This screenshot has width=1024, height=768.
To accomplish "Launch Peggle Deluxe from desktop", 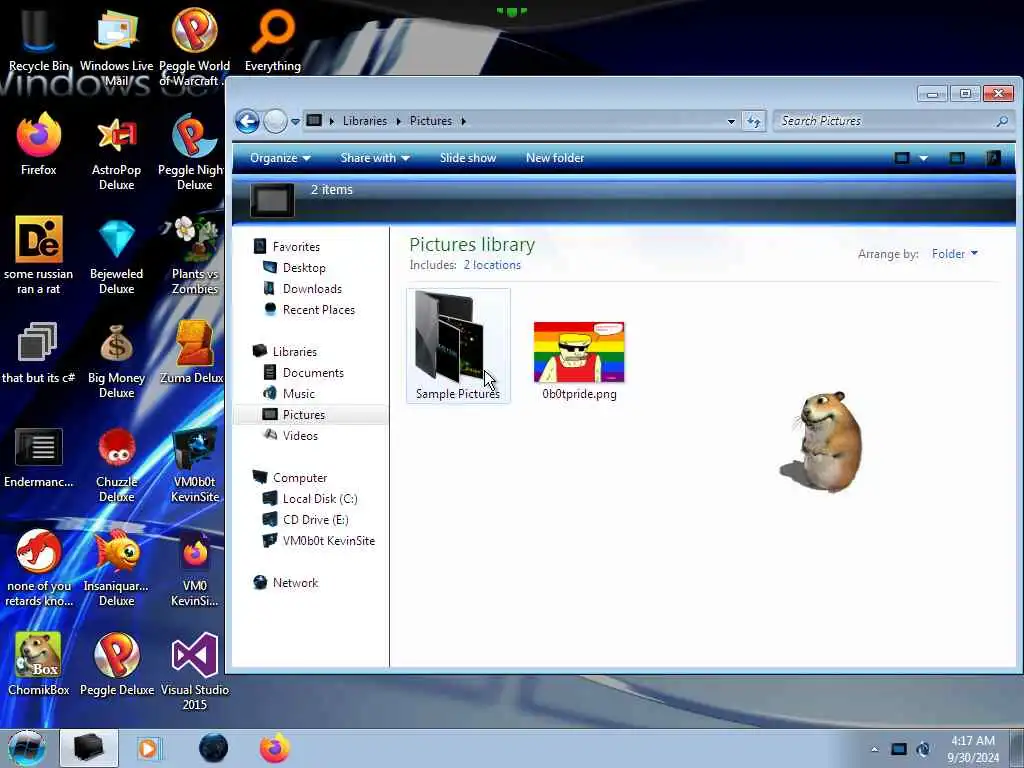I will coord(116,664).
